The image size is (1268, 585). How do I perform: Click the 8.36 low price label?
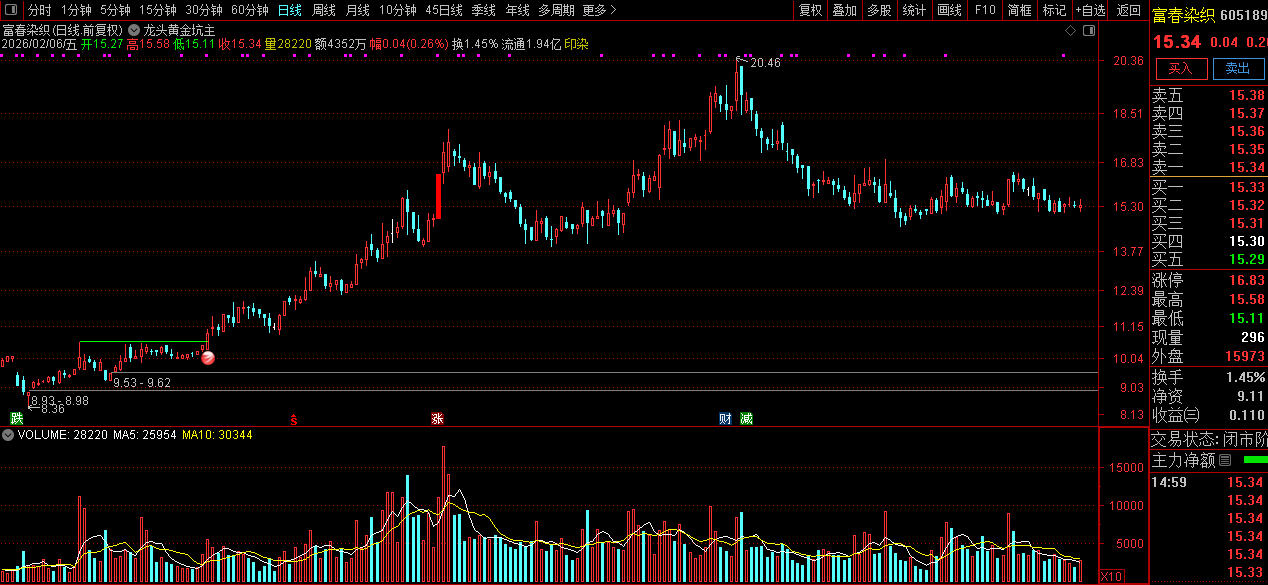(51, 408)
